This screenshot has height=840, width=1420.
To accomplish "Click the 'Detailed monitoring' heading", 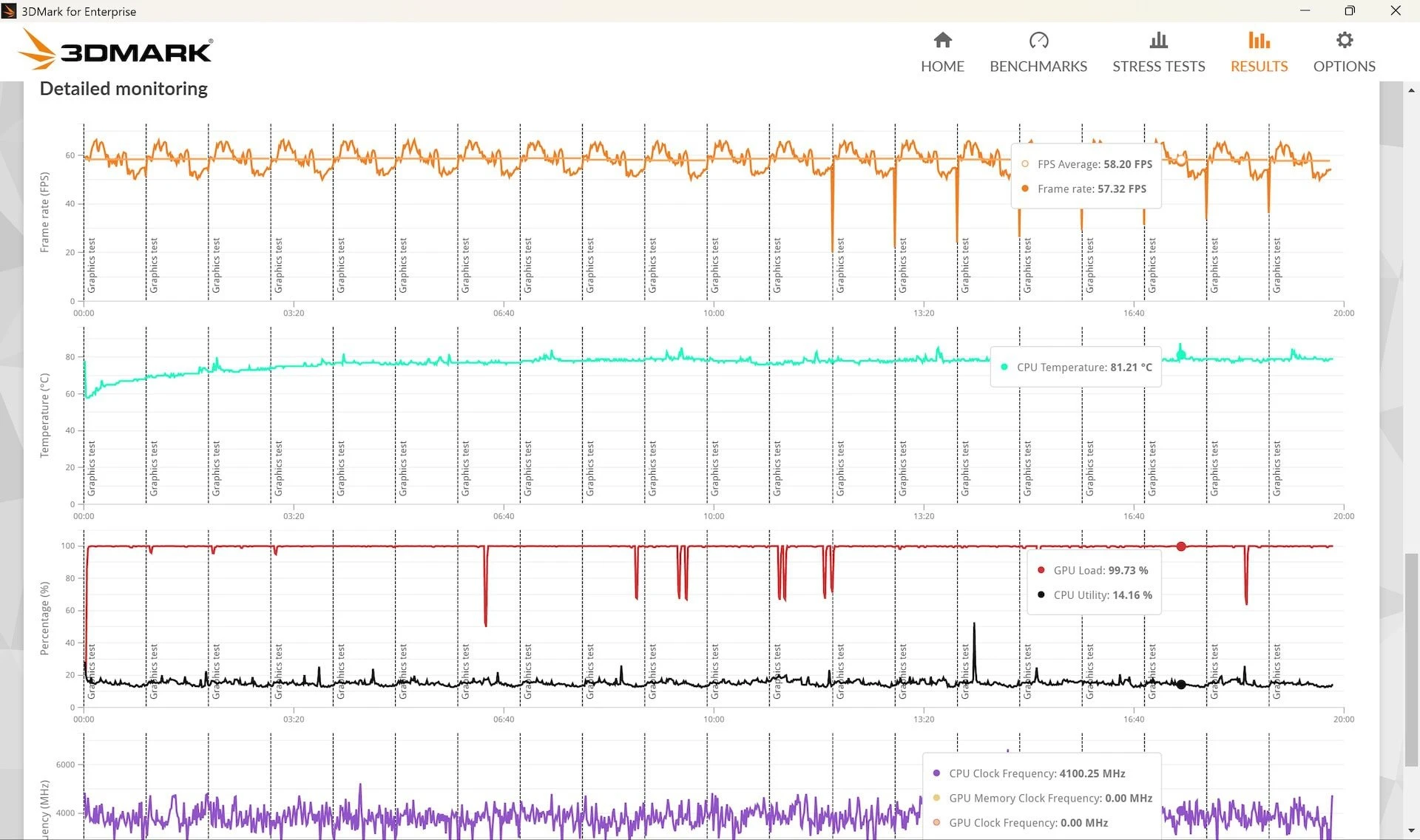I will [124, 89].
